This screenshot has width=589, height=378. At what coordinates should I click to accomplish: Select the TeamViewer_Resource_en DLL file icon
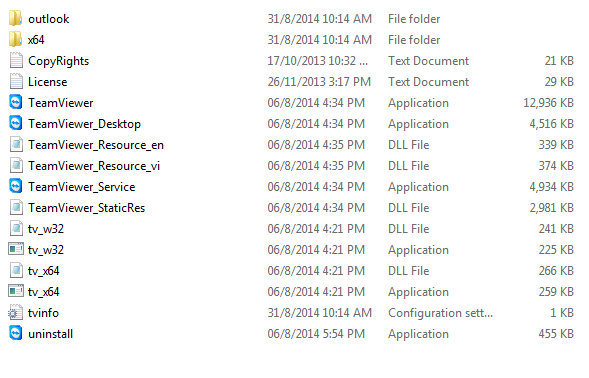point(16,145)
